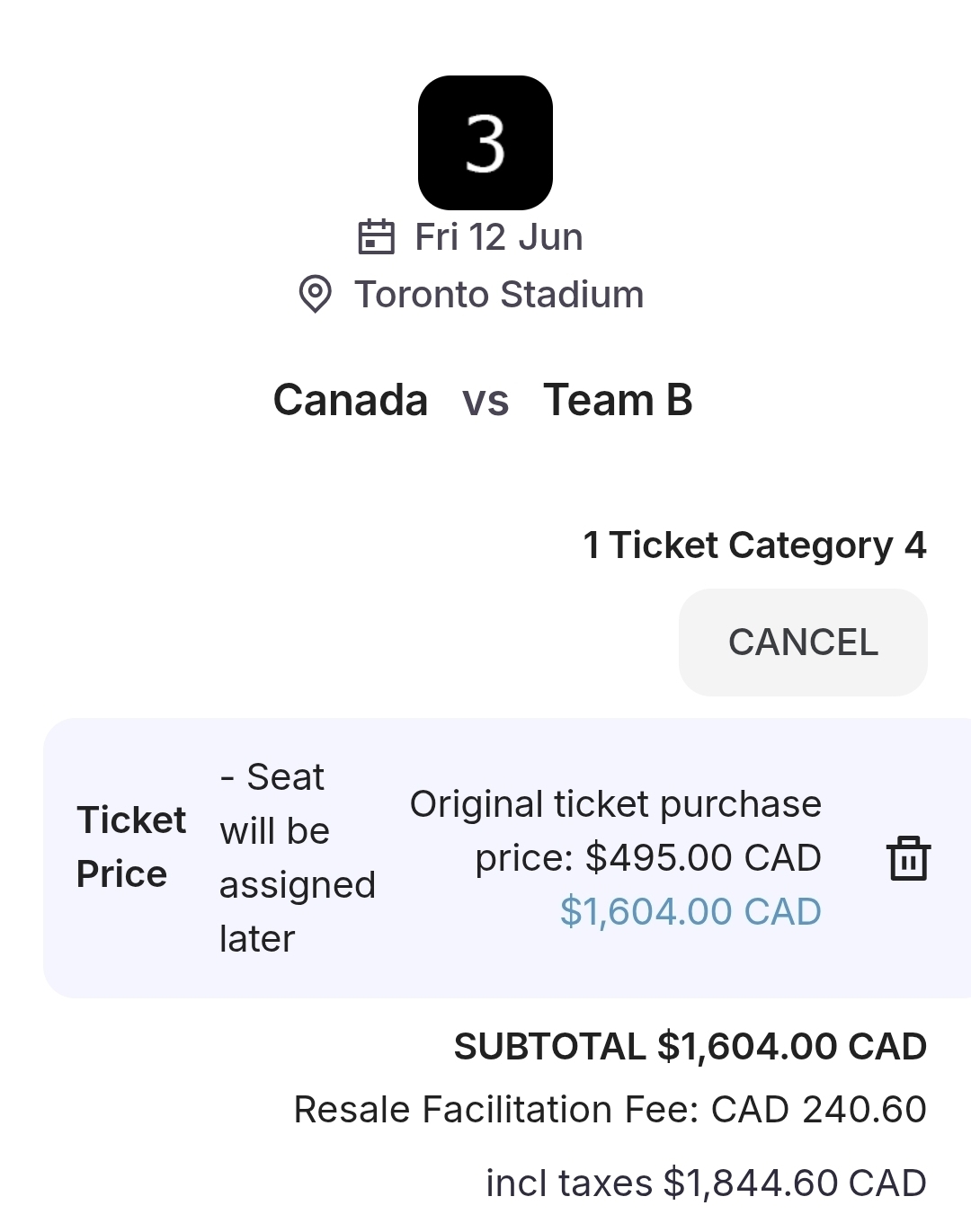The width and height of the screenshot is (971, 1232).
Task: Select the Fri 12 Jun date text
Action: click(x=498, y=237)
